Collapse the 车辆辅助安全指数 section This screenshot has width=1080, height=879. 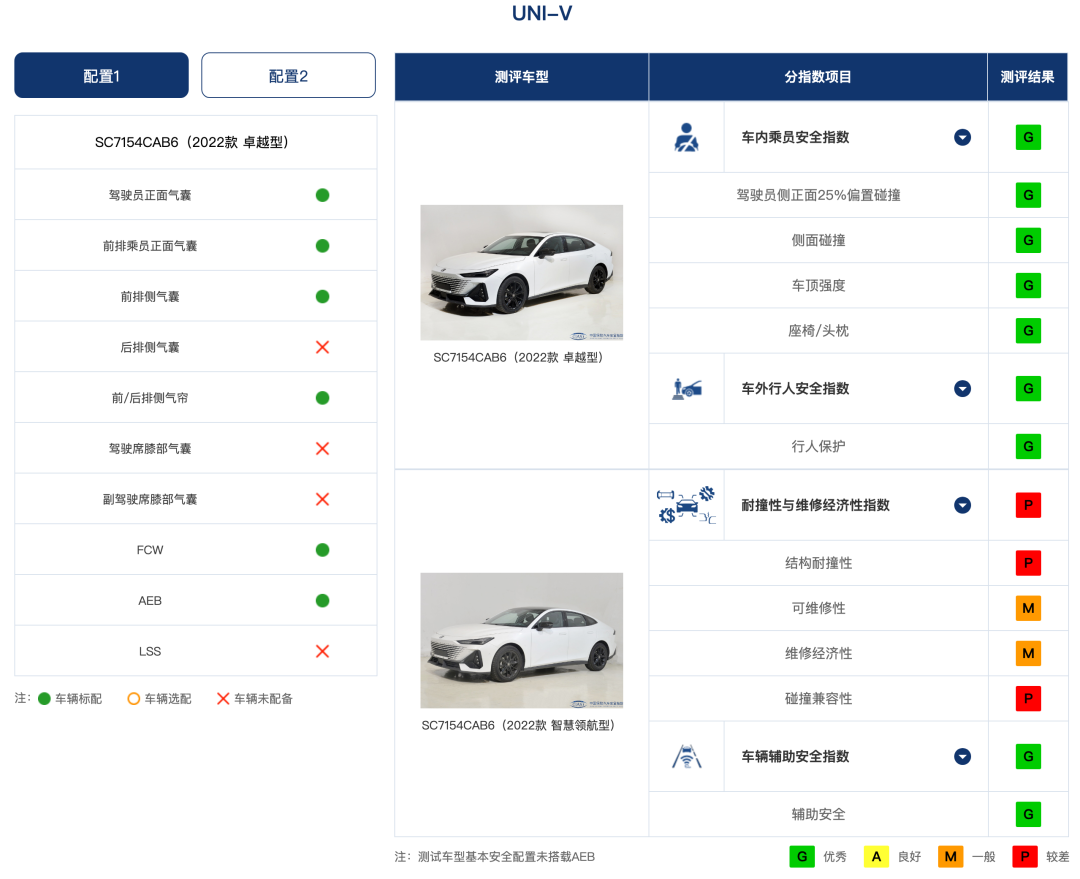tap(962, 757)
